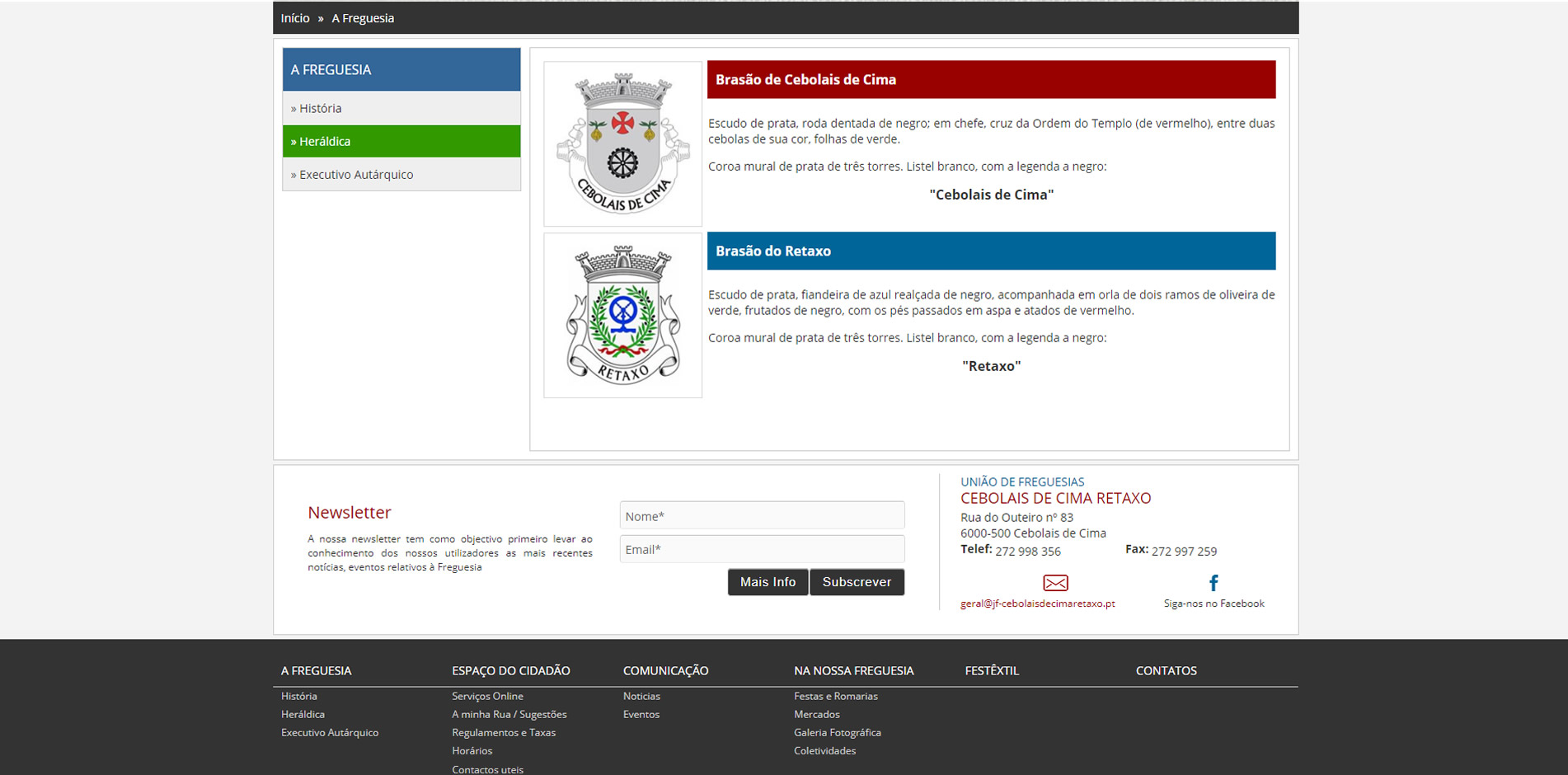Click A Freguesia breadcrumb link

point(363,18)
